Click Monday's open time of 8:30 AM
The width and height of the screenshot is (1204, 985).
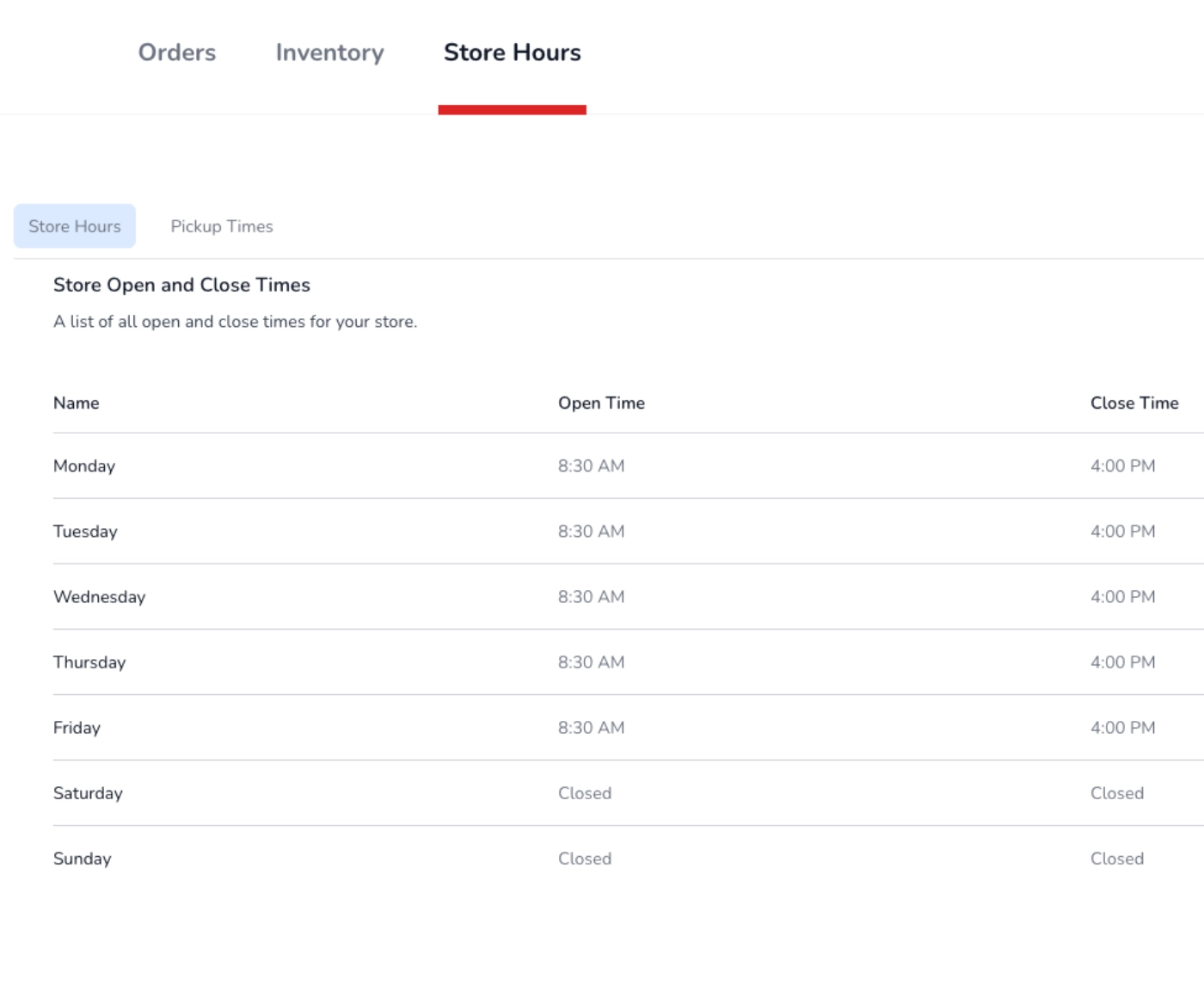click(589, 465)
